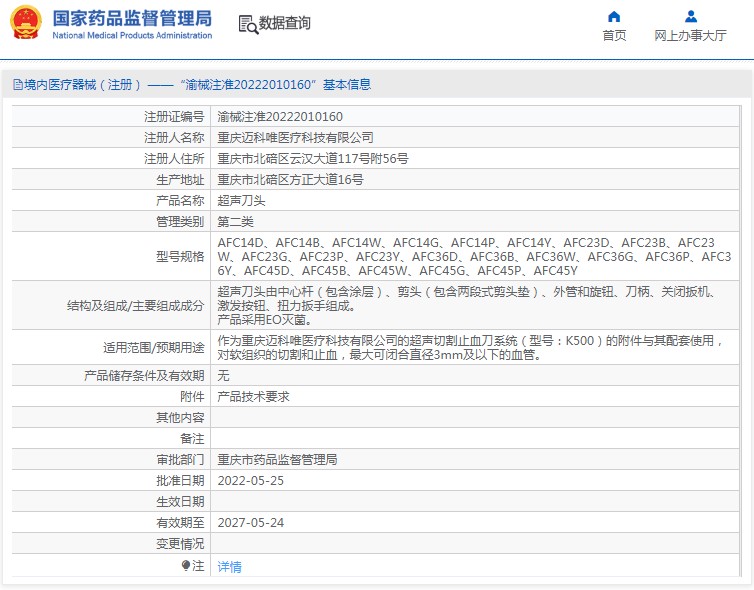Click the 适用范围/预期用途 label

coord(153,348)
